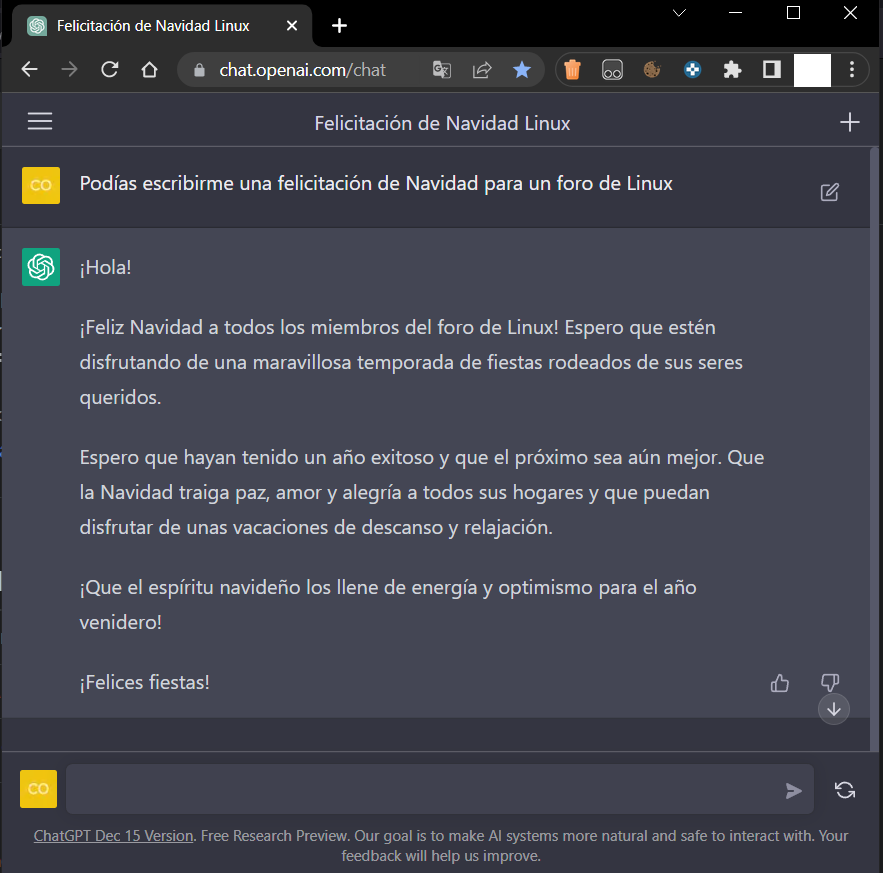Open the Extensions puzzle menu
Screen dimensions: 883x873
click(732, 70)
